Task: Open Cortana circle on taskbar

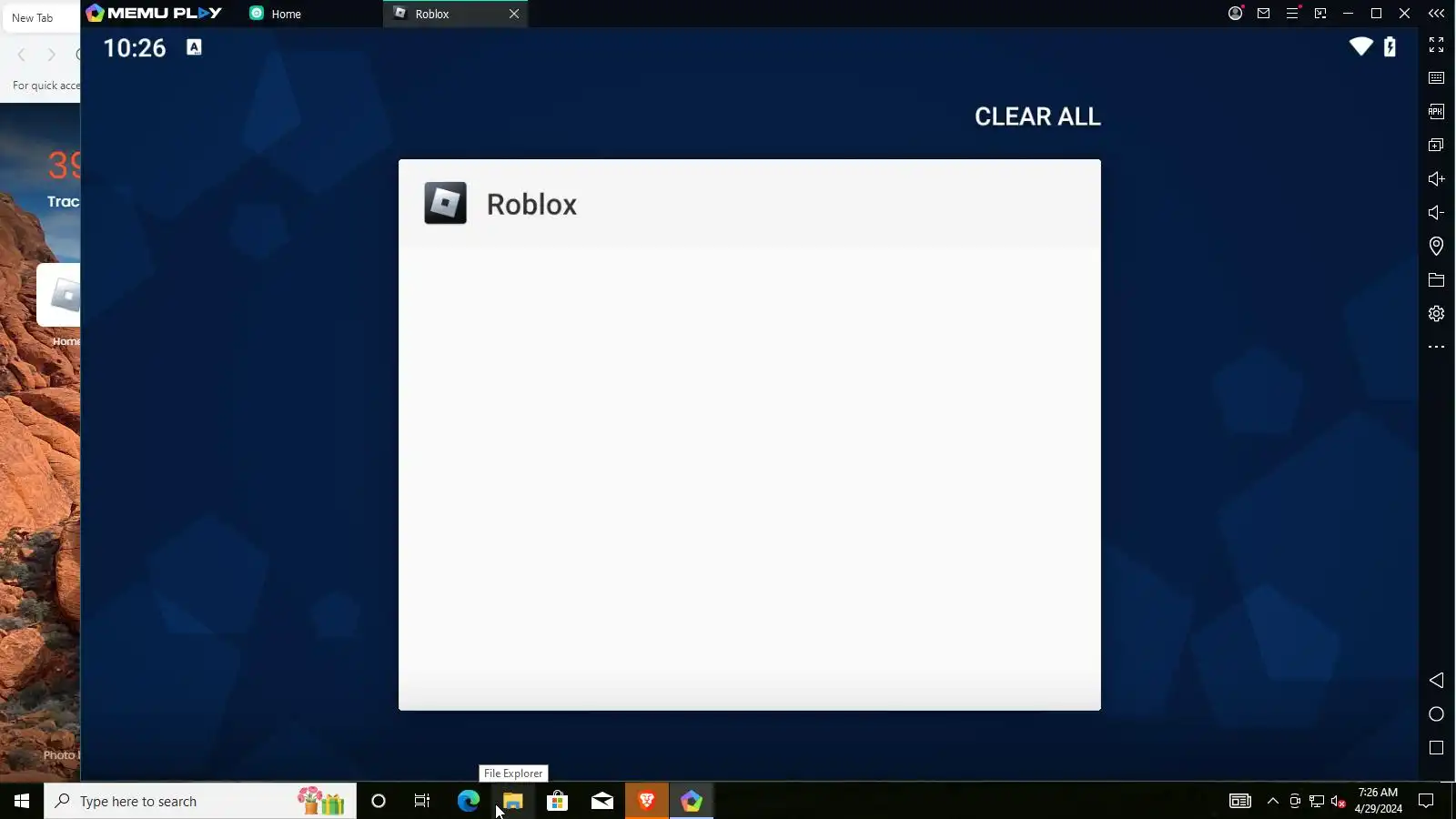Action: (379, 801)
